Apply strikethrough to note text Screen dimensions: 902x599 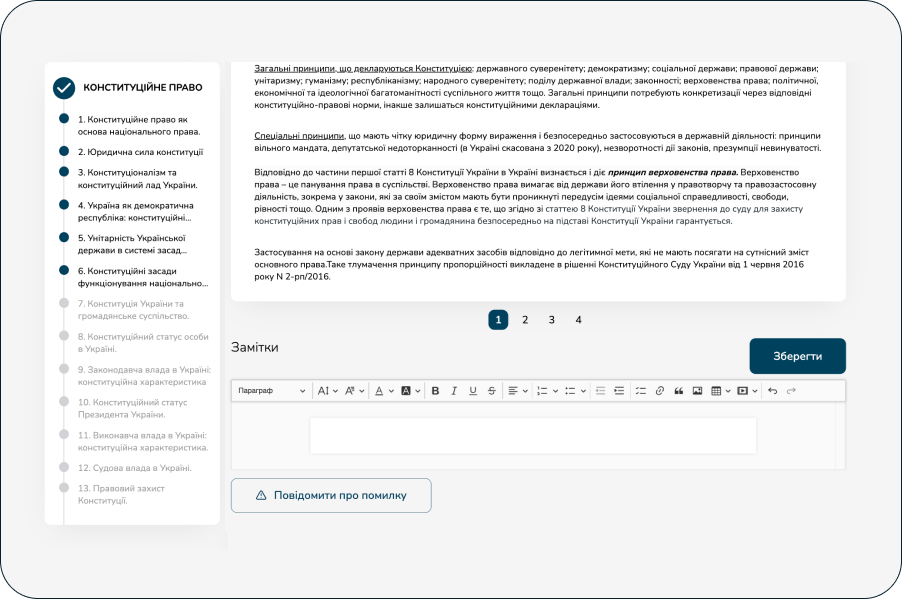tap(492, 391)
